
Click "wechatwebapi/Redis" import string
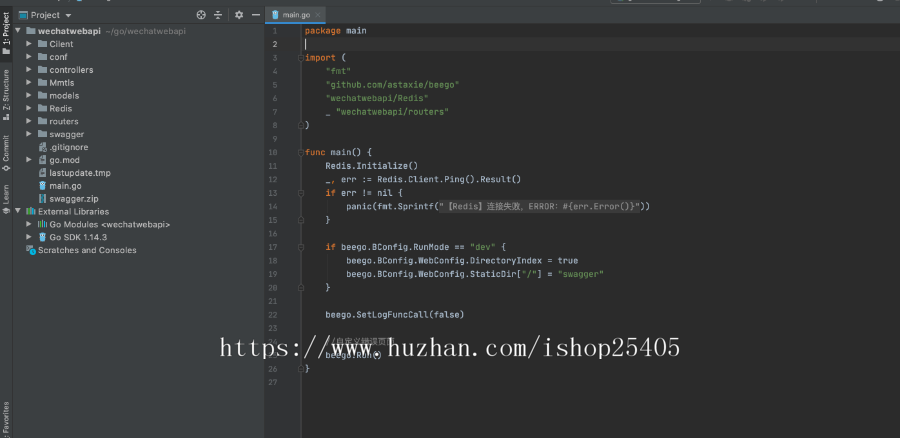tap(377, 98)
